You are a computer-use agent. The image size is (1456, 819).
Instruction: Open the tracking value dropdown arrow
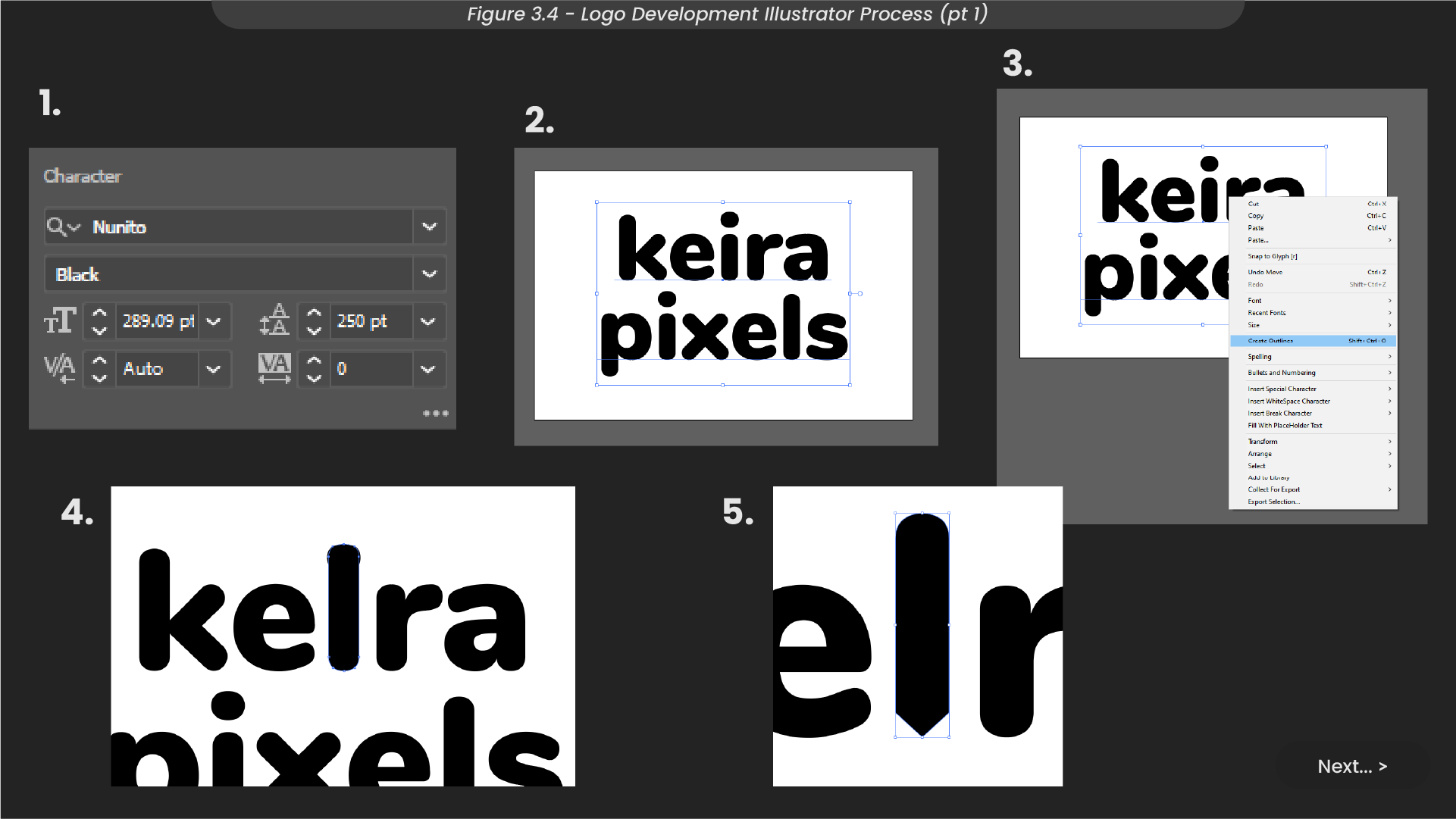(428, 369)
